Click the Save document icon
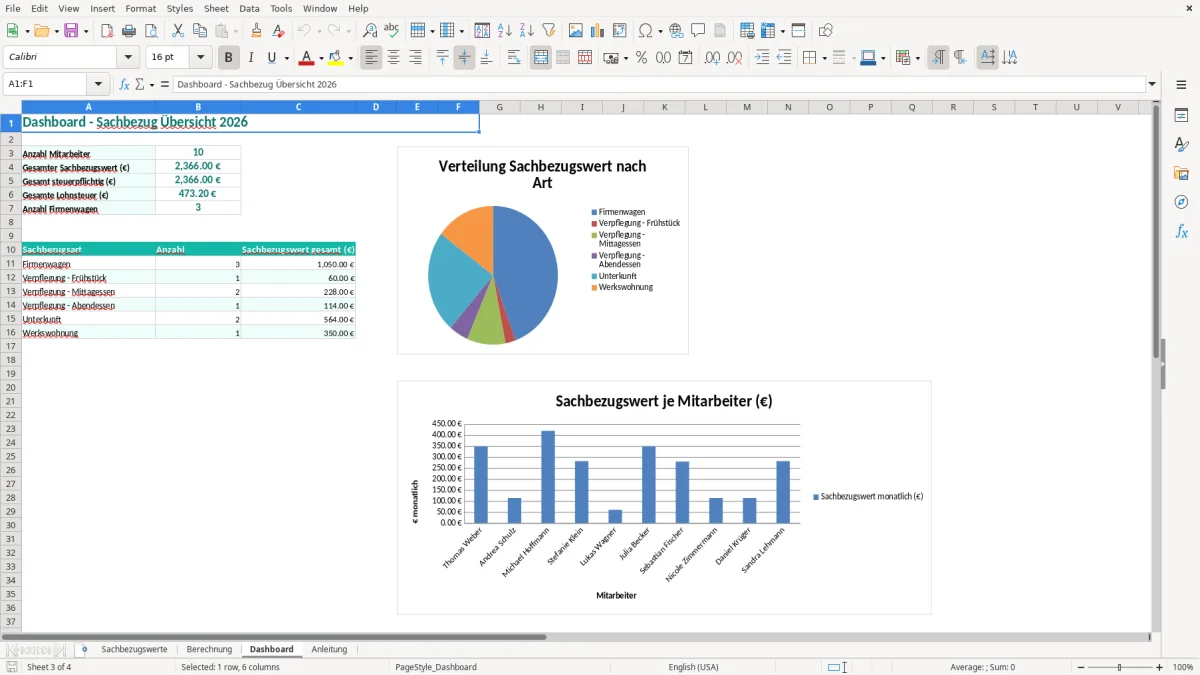Image resolution: width=1200 pixels, height=675 pixels. [71, 31]
